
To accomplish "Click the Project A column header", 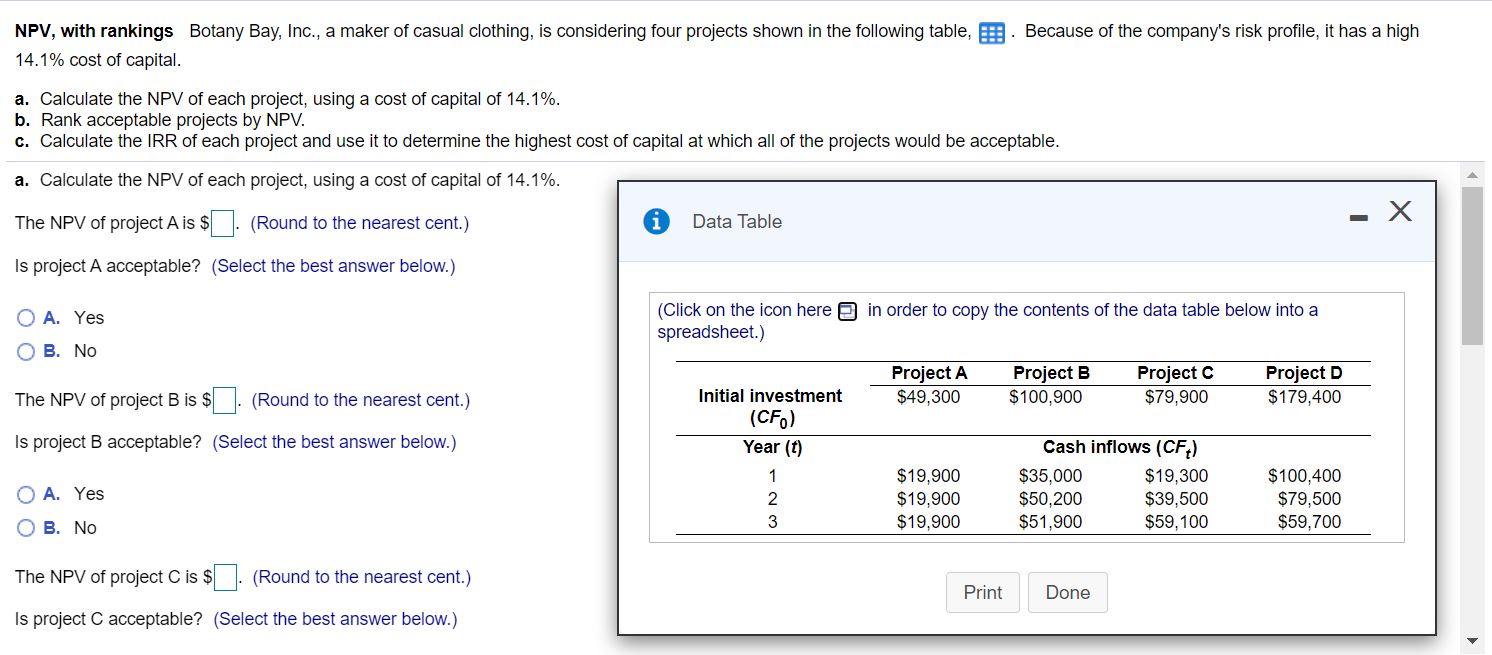I will click(x=929, y=373).
